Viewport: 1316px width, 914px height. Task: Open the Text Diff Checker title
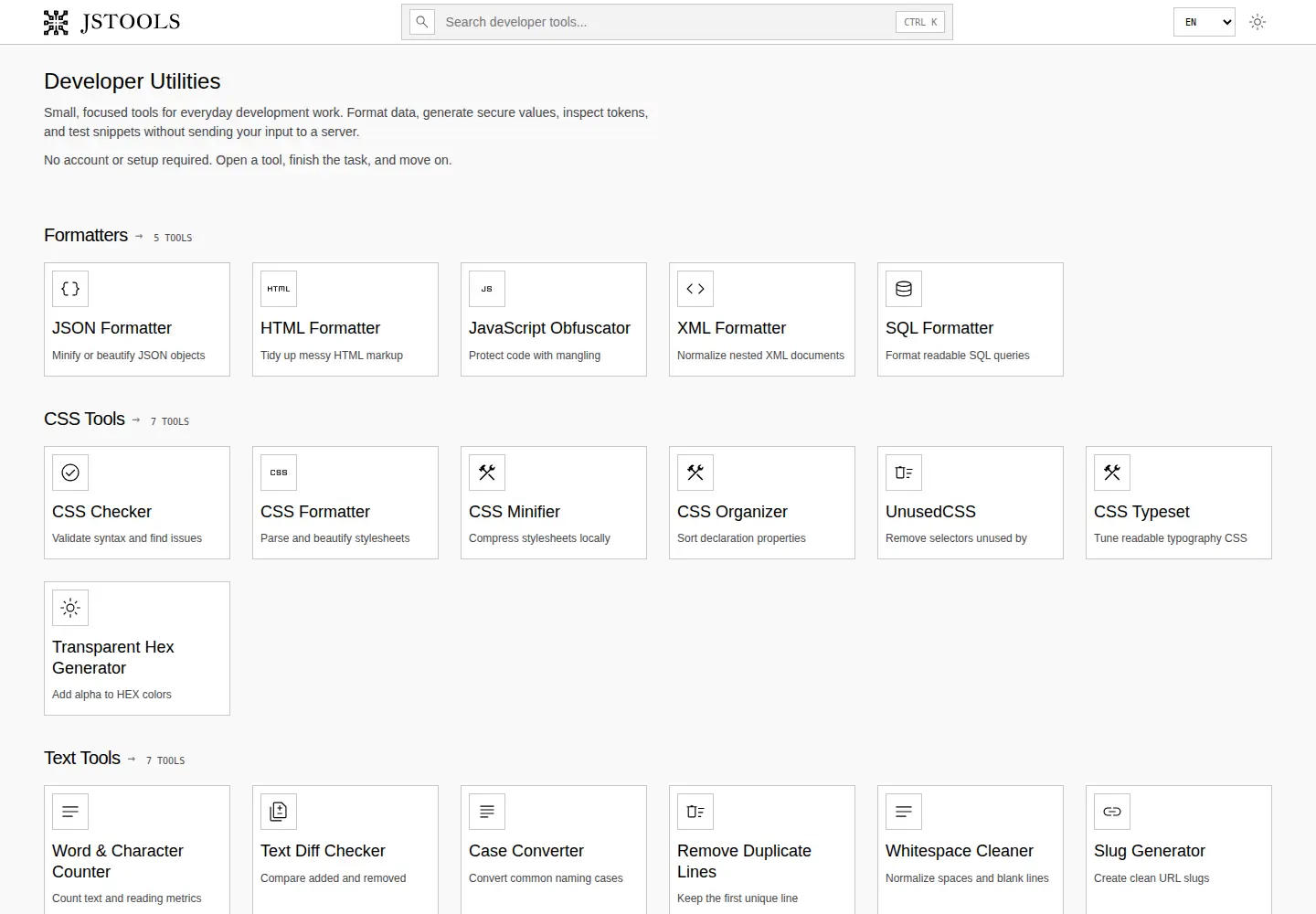tap(323, 851)
